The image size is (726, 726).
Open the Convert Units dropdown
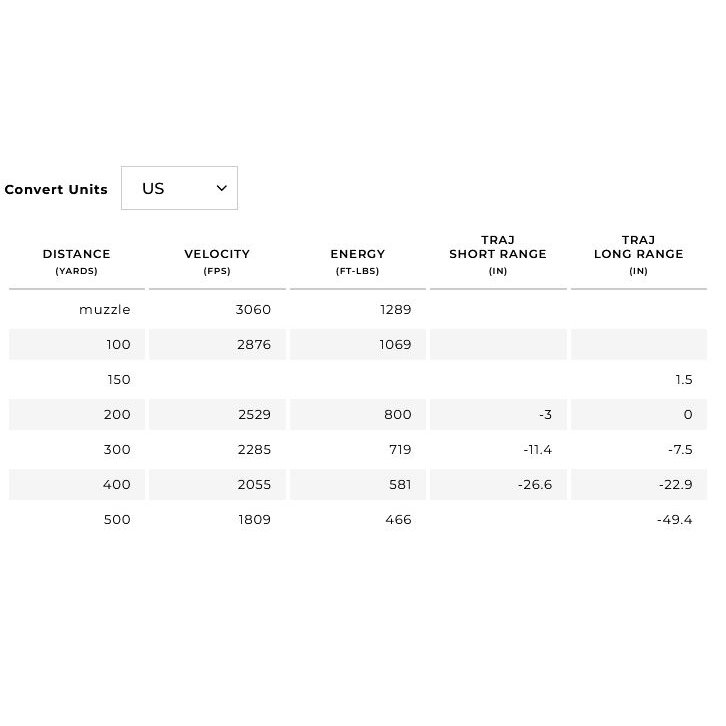coord(179,188)
